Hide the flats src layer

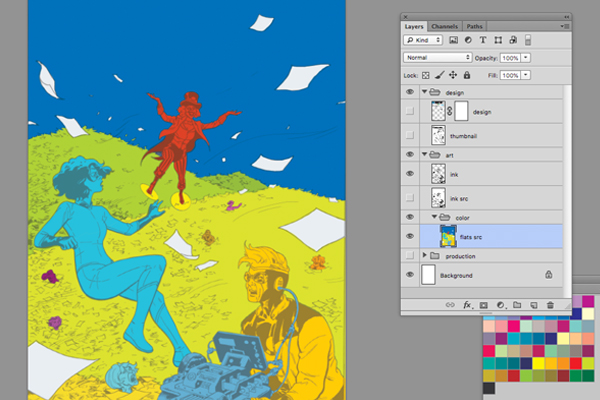click(410, 236)
